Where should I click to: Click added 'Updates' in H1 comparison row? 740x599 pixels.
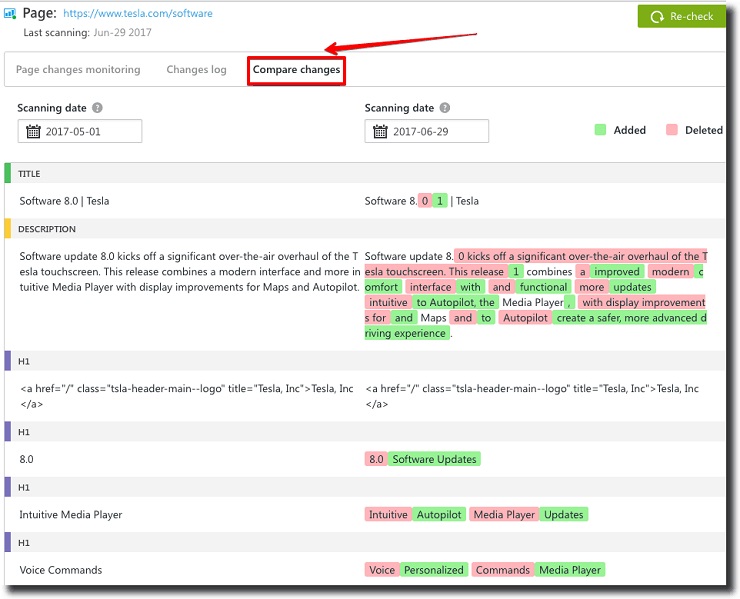[563, 515]
